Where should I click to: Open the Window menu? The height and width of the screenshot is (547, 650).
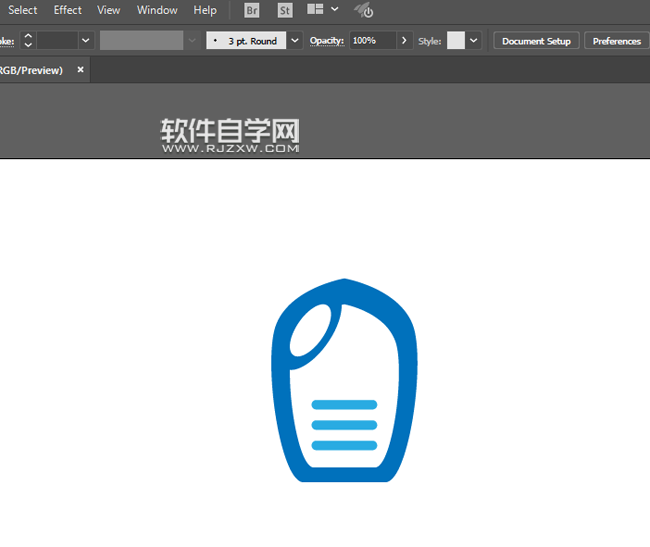click(x=157, y=10)
